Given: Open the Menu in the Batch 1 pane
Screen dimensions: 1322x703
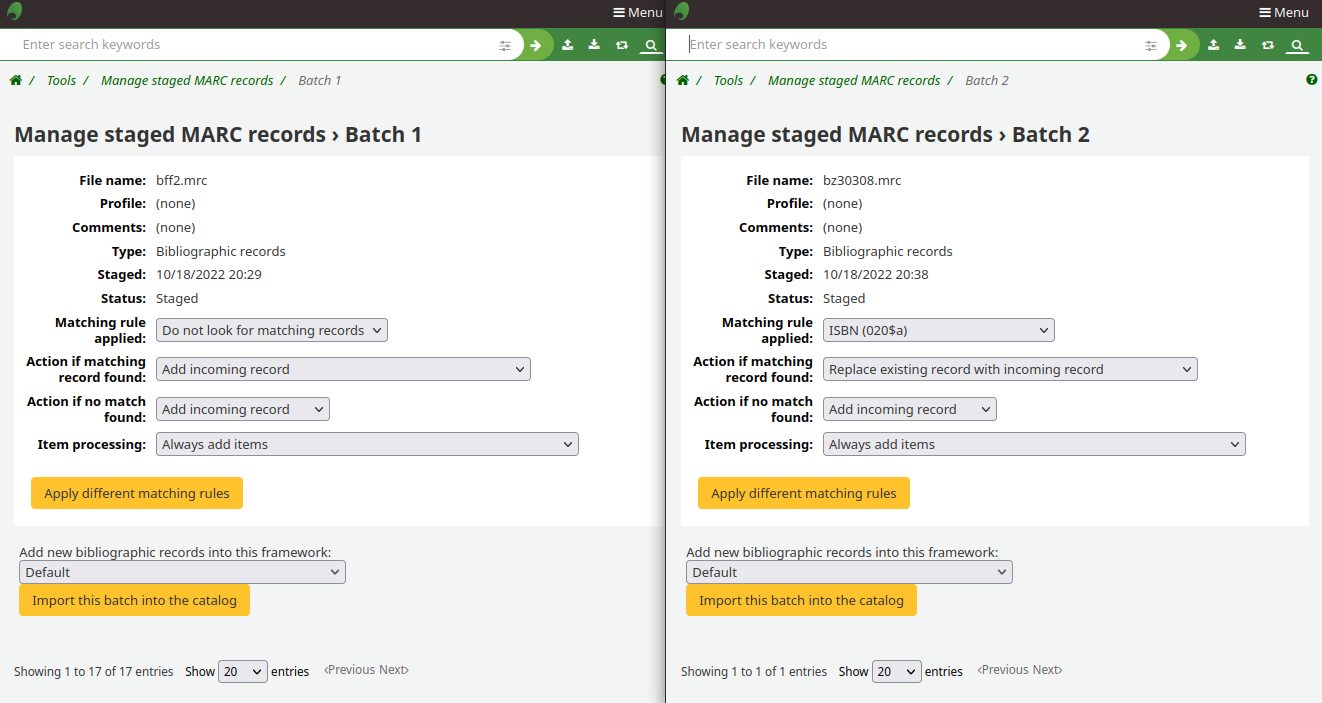Looking at the screenshot, I should [637, 12].
